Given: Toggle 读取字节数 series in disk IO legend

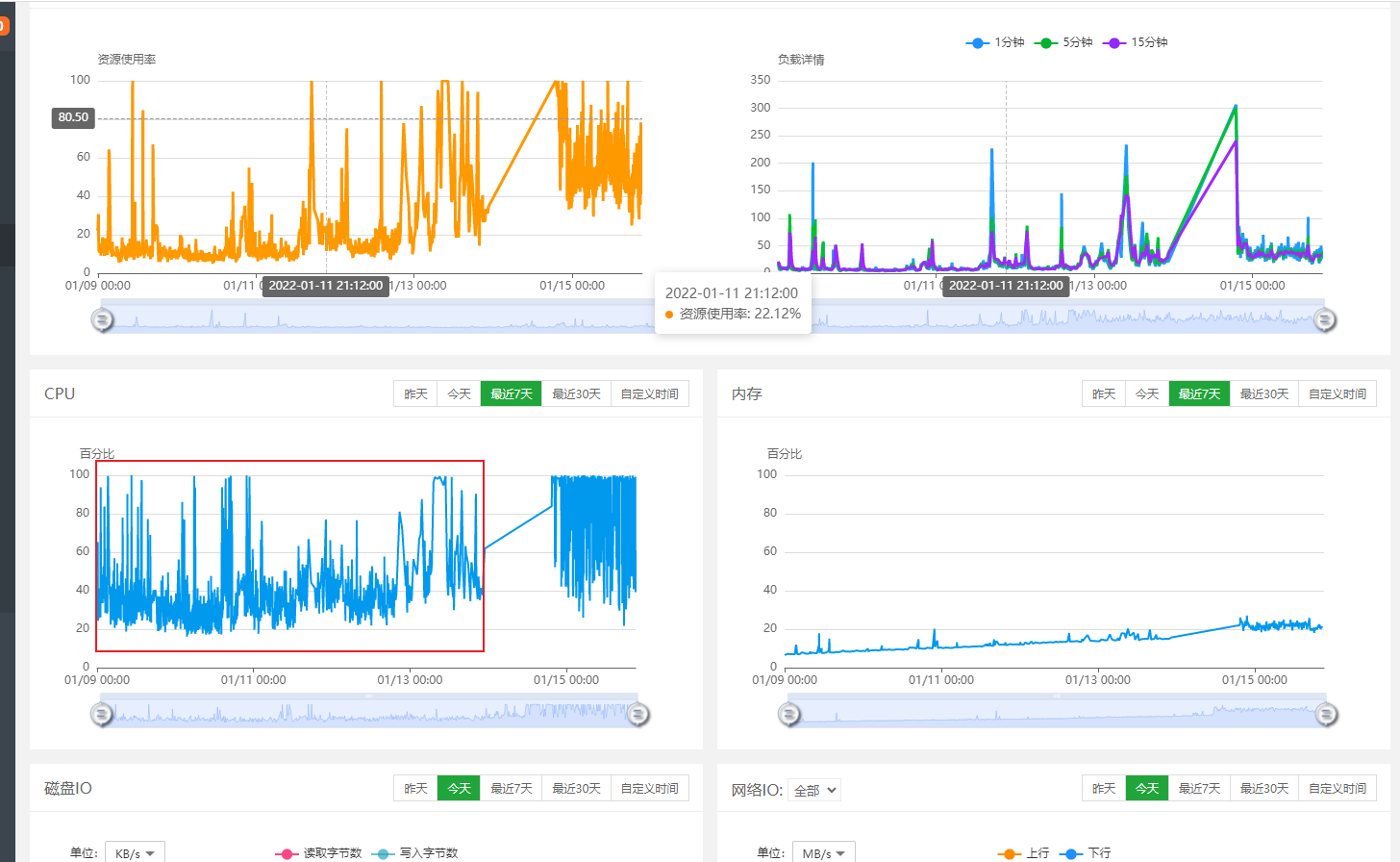Looking at the screenshot, I should (318, 853).
